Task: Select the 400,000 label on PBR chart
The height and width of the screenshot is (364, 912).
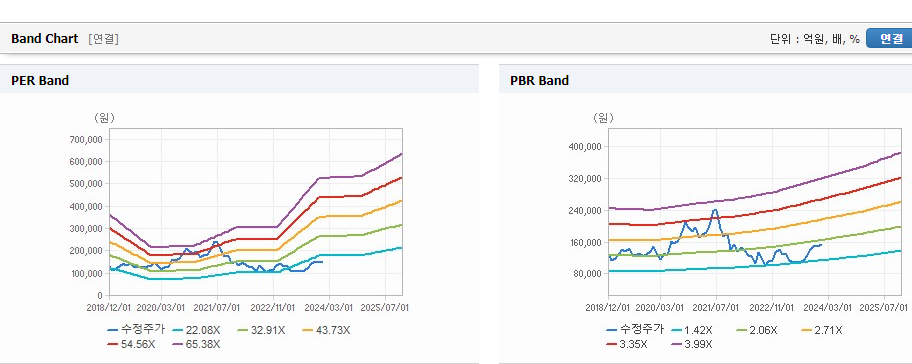Action: point(586,146)
